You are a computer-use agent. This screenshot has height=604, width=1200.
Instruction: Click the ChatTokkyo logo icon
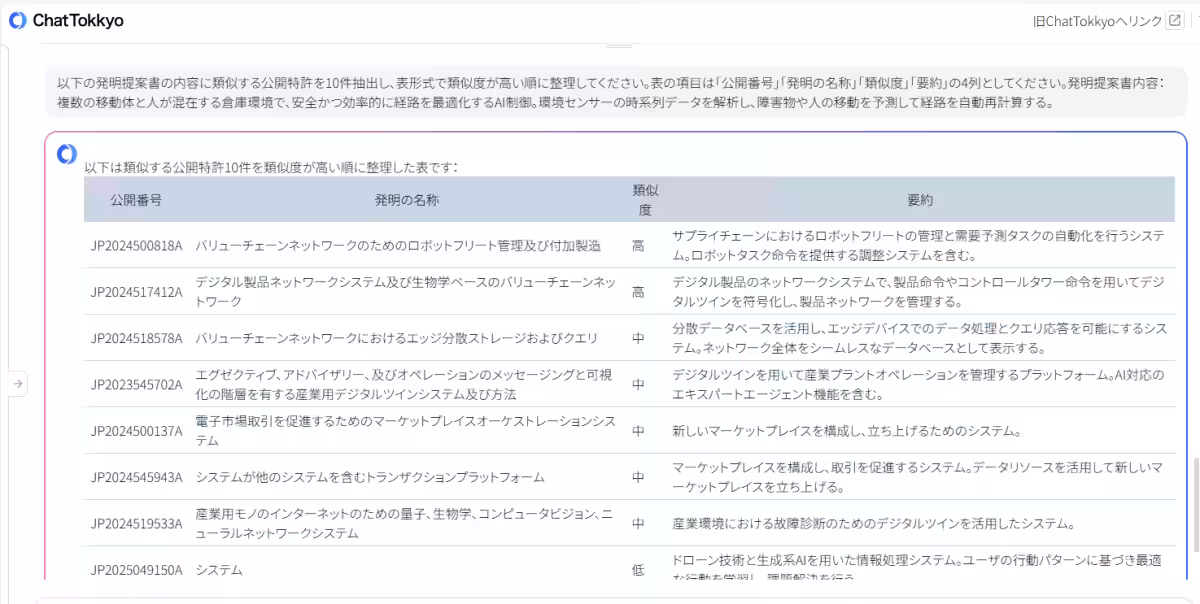pyautogui.click(x=16, y=20)
